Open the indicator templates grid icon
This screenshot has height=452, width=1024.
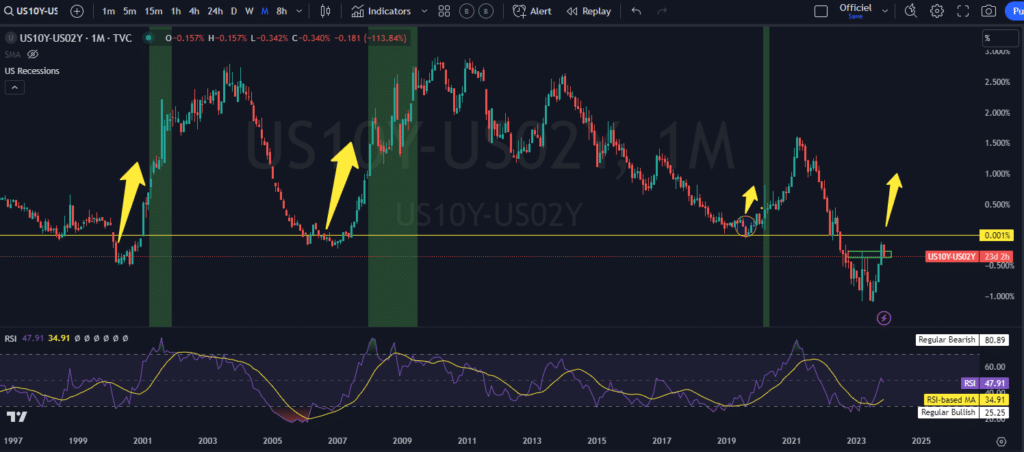click(x=443, y=12)
